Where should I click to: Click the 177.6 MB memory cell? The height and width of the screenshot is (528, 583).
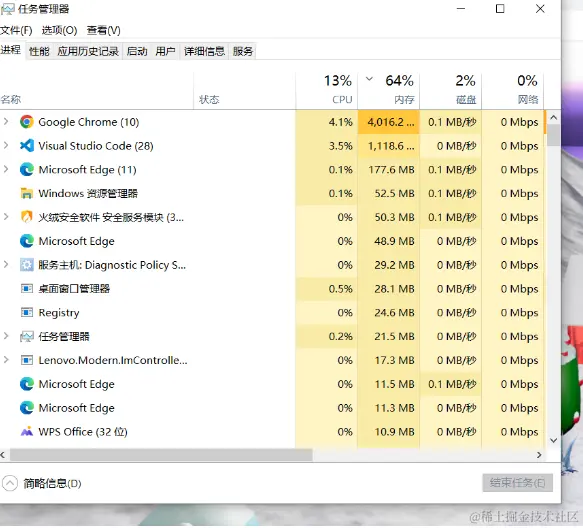(389, 170)
